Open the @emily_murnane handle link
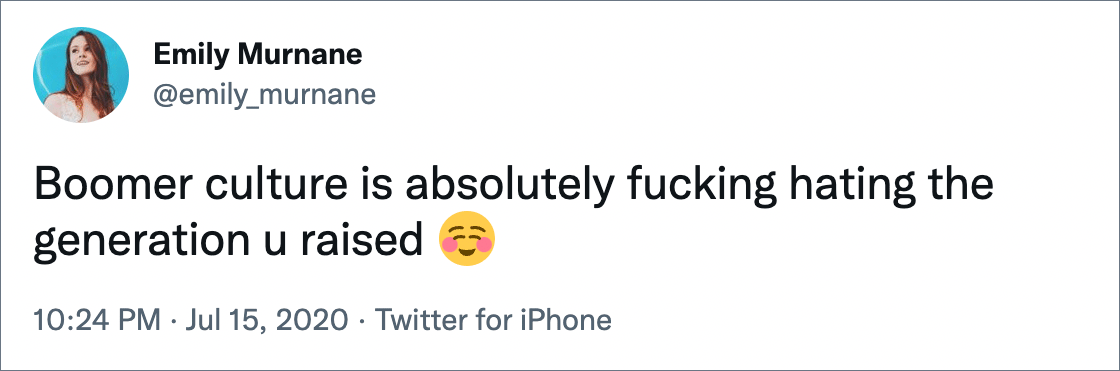 [264, 94]
